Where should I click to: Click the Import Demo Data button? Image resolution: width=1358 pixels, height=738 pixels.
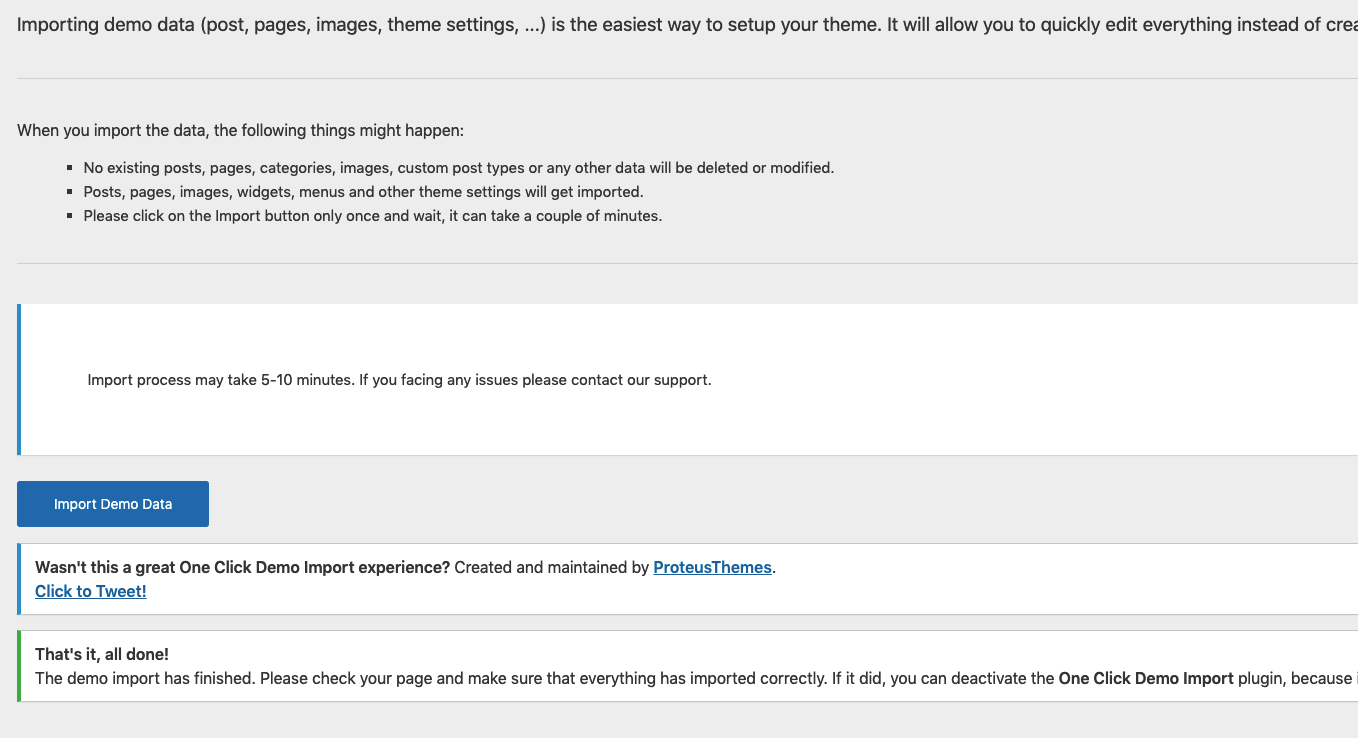pos(113,504)
